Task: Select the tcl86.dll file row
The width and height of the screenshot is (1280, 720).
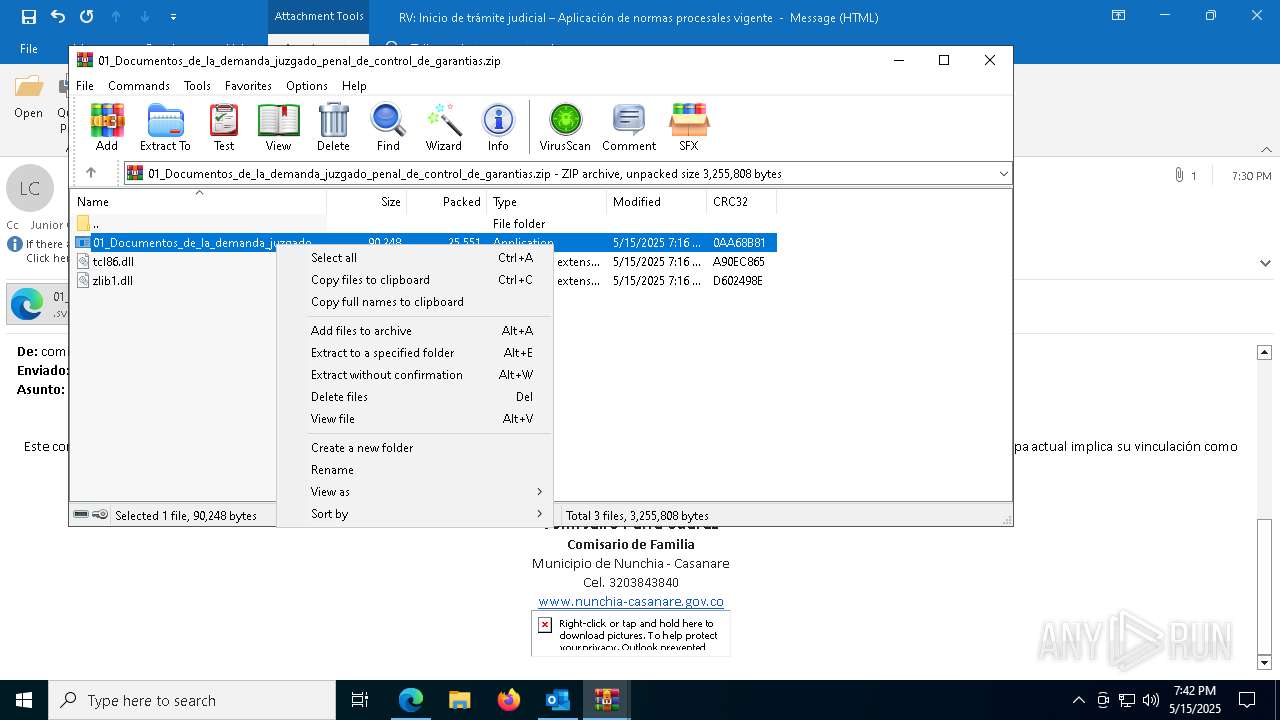Action: coord(113,262)
